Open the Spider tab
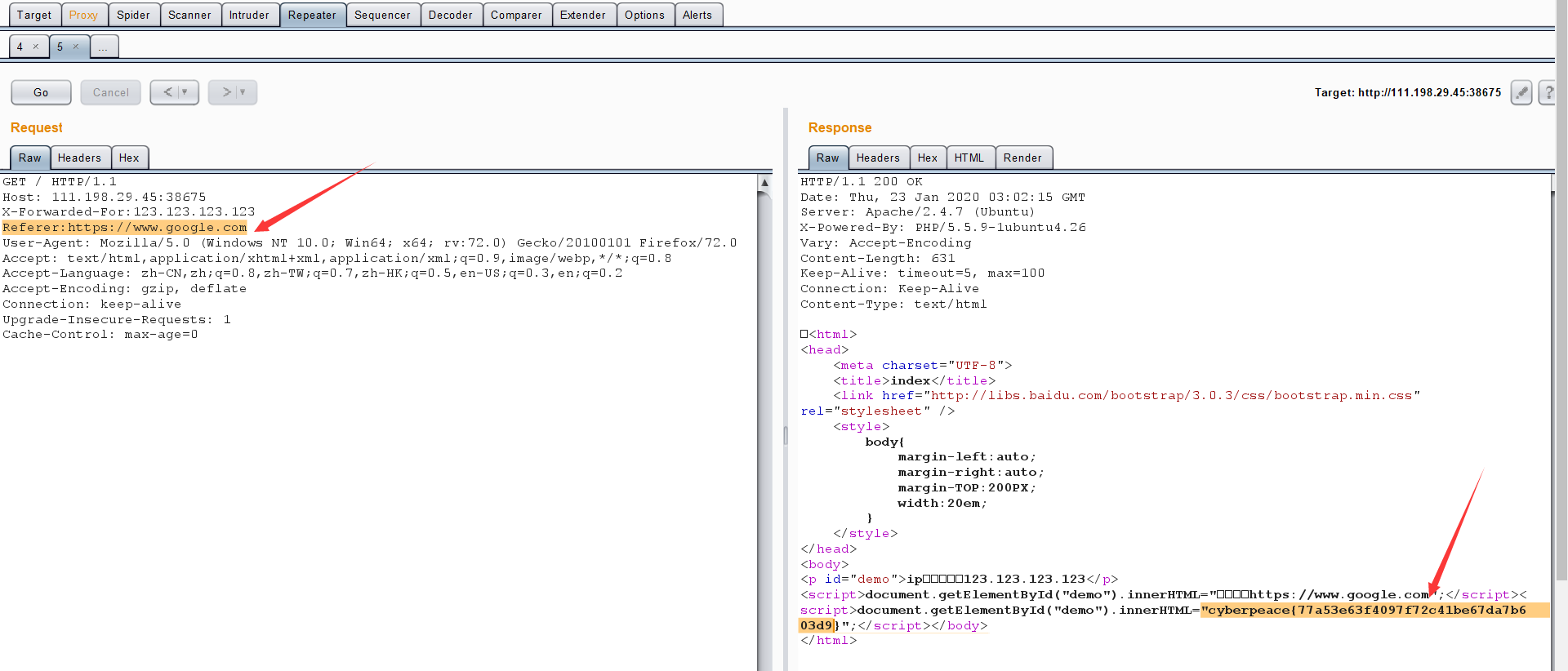This screenshot has width=1568, height=671. (x=133, y=15)
